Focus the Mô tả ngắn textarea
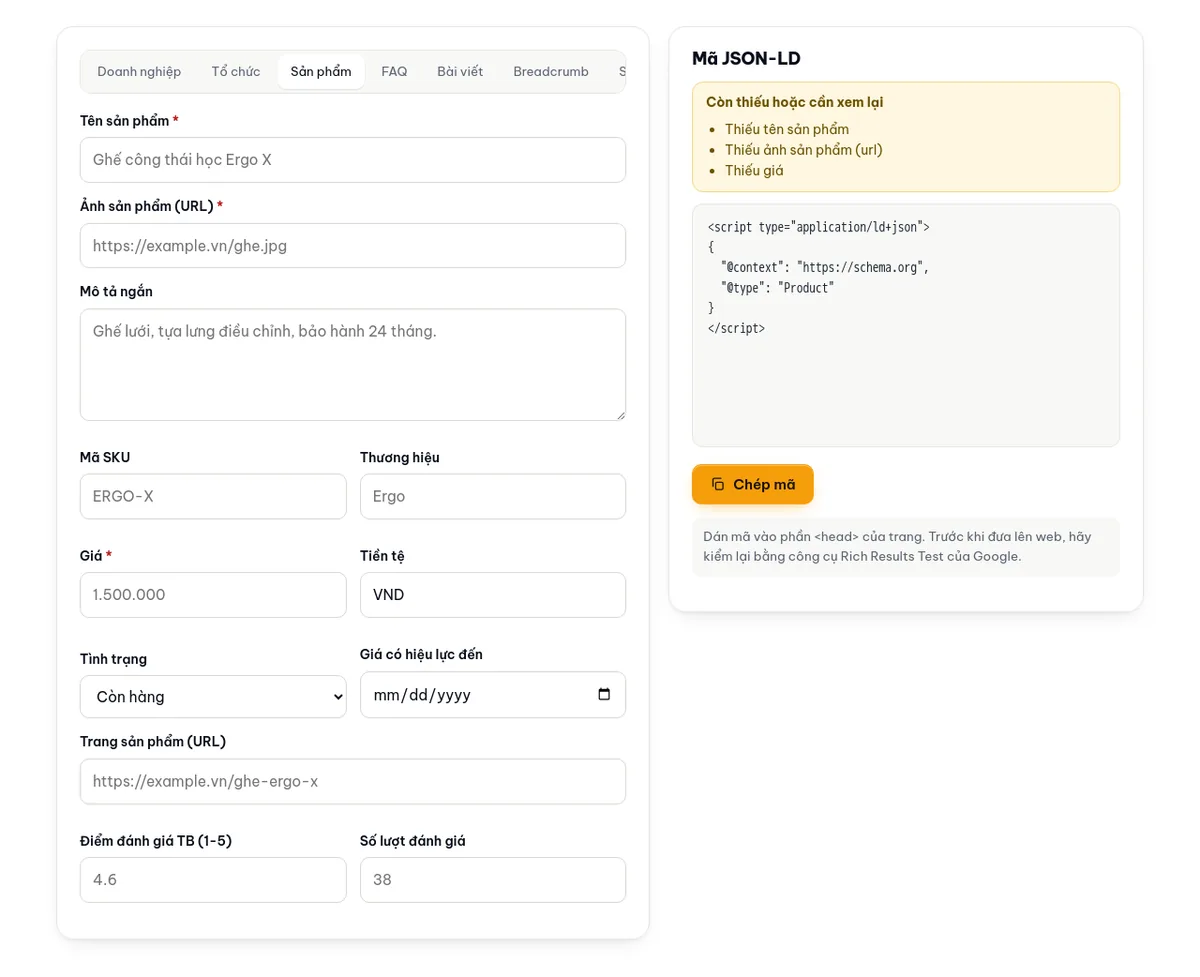 pos(353,364)
